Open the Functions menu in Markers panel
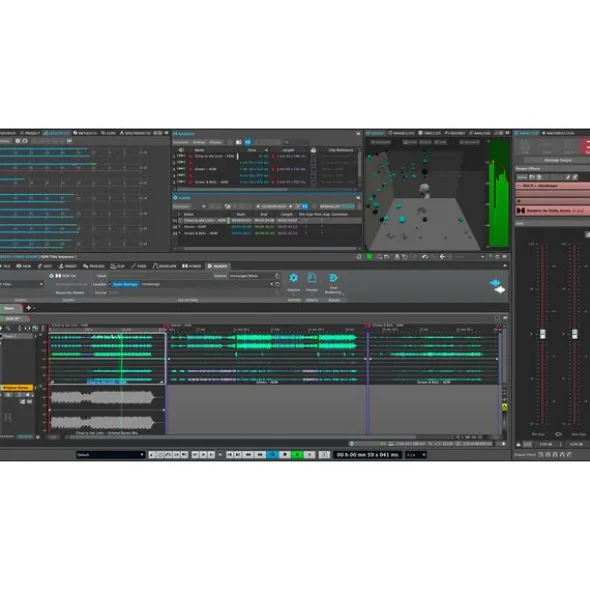This screenshot has width=590, height=591. point(181,142)
